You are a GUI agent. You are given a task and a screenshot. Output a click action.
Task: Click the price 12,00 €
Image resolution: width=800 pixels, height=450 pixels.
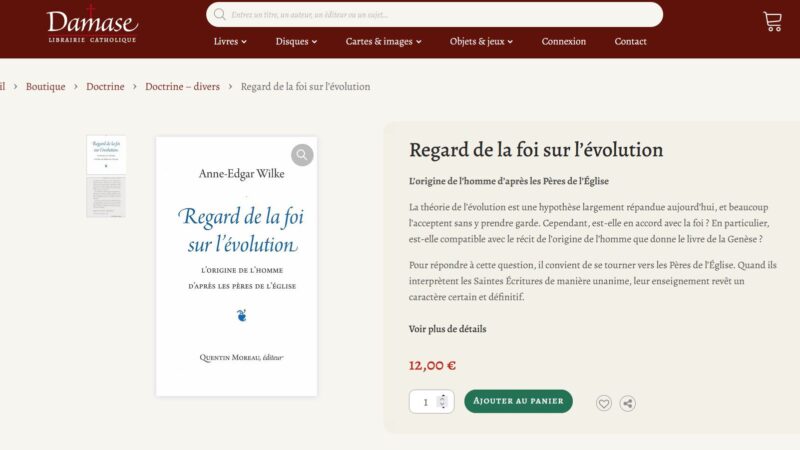(x=432, y=365)
